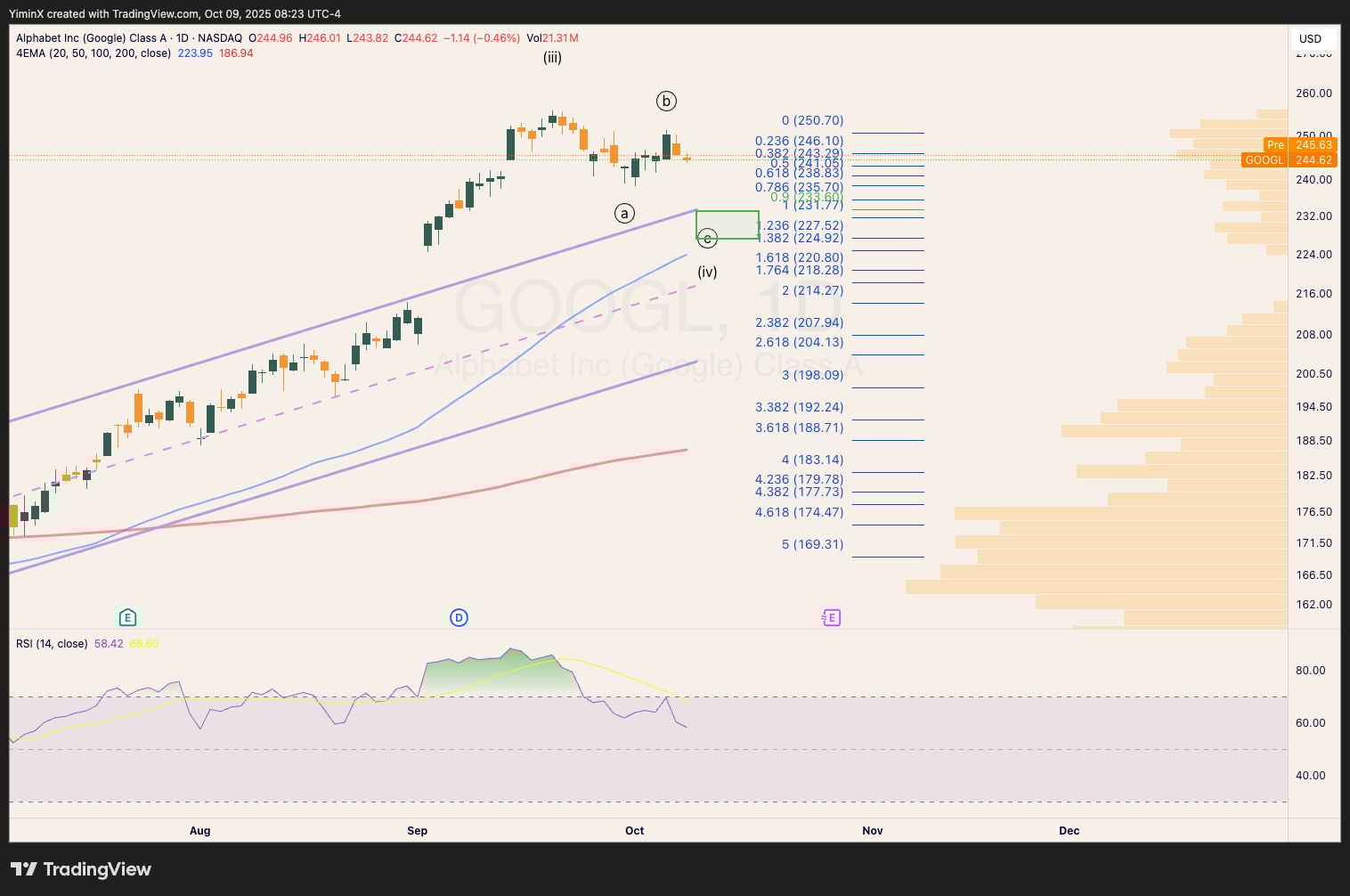Click the 4EMA (20, 50, 100, 200, close) legend

pyautogui.click(x=94, y=53)
